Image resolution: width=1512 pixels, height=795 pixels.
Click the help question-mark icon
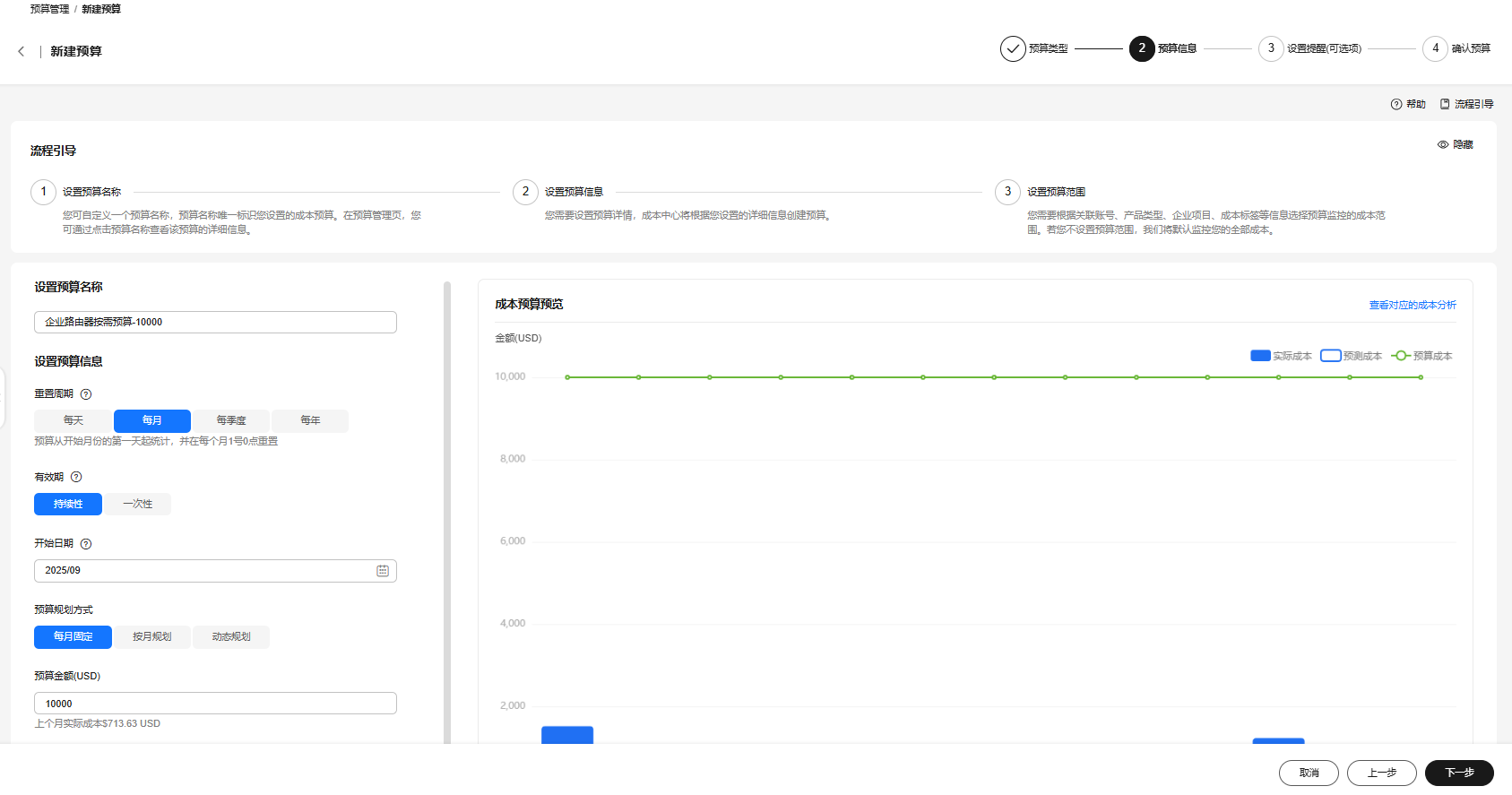[1396, 105]
